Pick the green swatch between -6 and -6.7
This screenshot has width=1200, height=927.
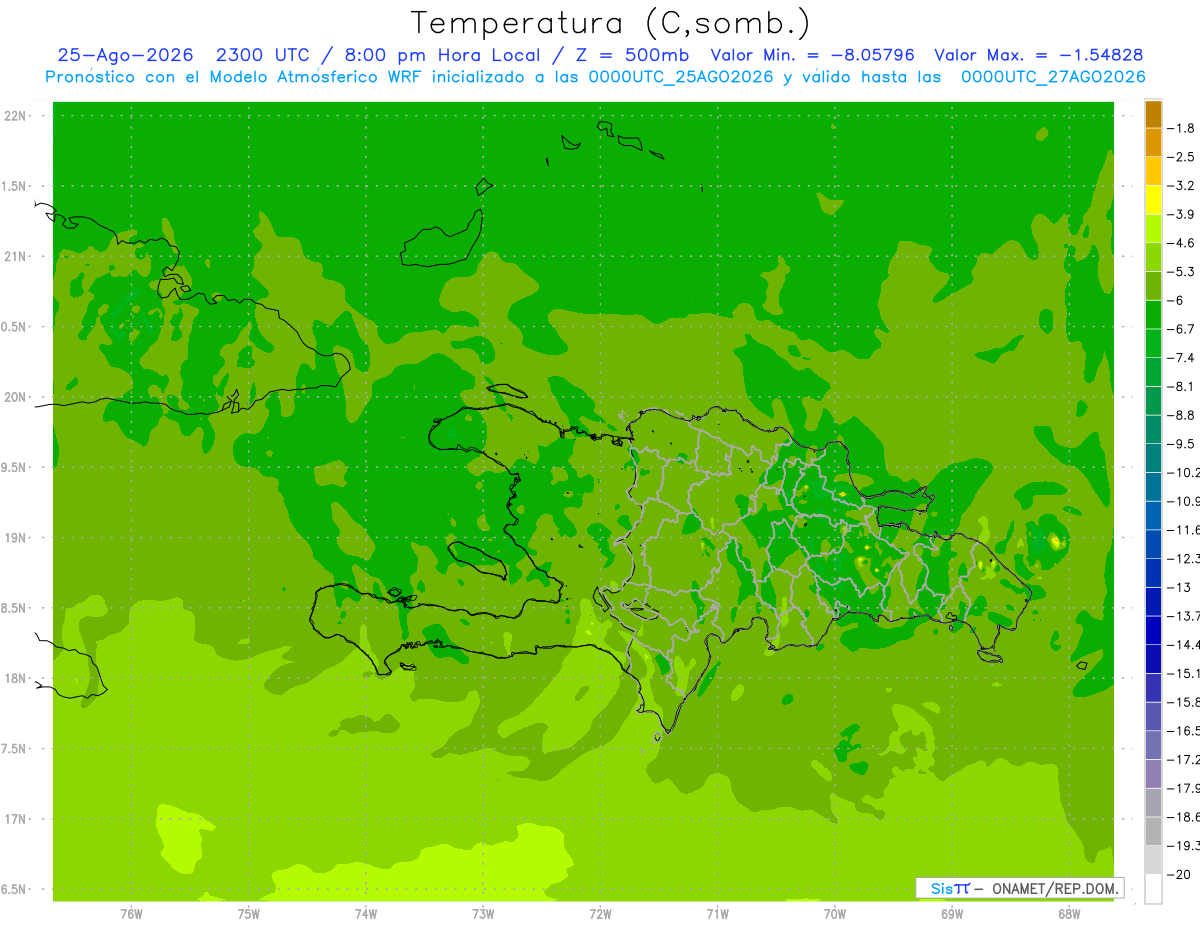(x=1153, y=315)
